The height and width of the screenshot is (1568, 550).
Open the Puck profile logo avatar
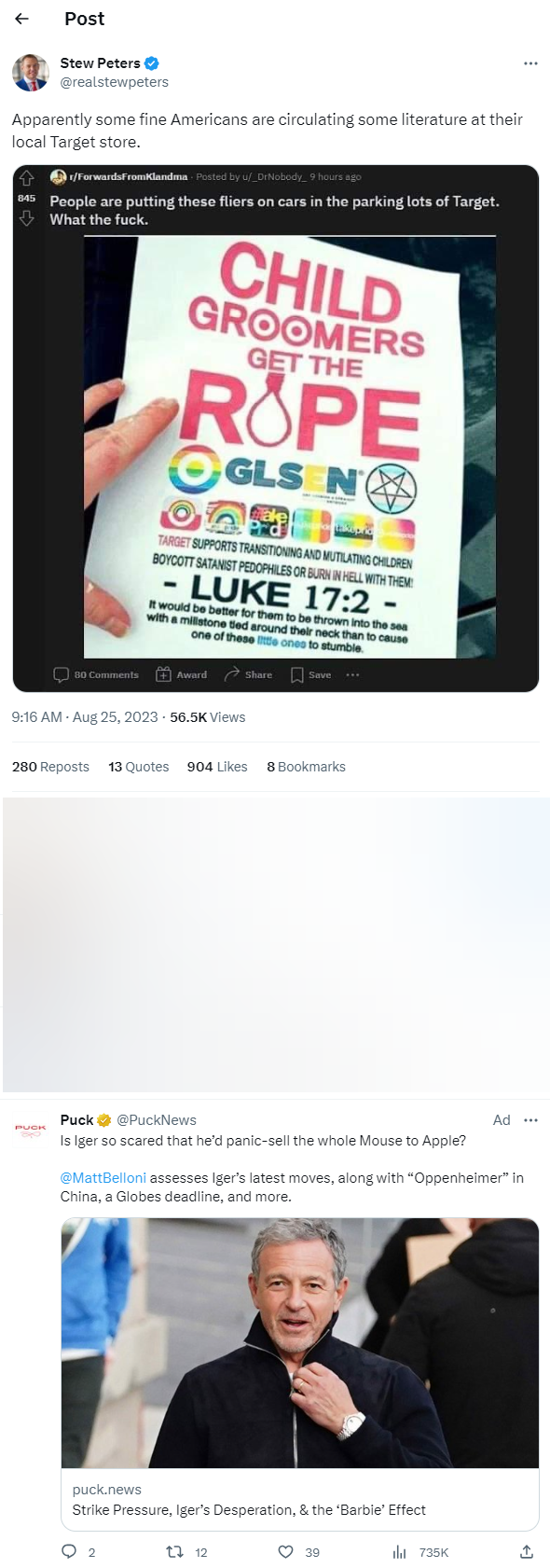[31, 1131]
